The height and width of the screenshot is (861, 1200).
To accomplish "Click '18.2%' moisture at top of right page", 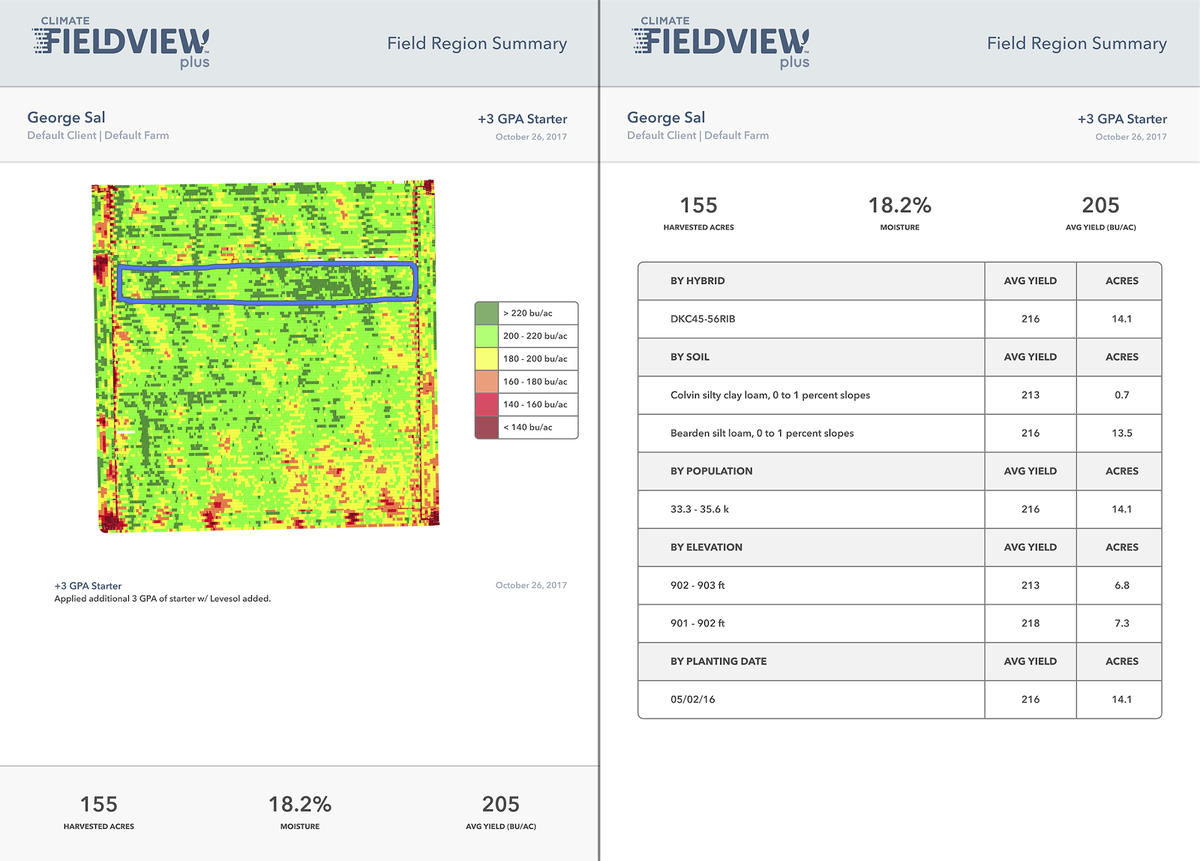I will [x=900, y=205].
